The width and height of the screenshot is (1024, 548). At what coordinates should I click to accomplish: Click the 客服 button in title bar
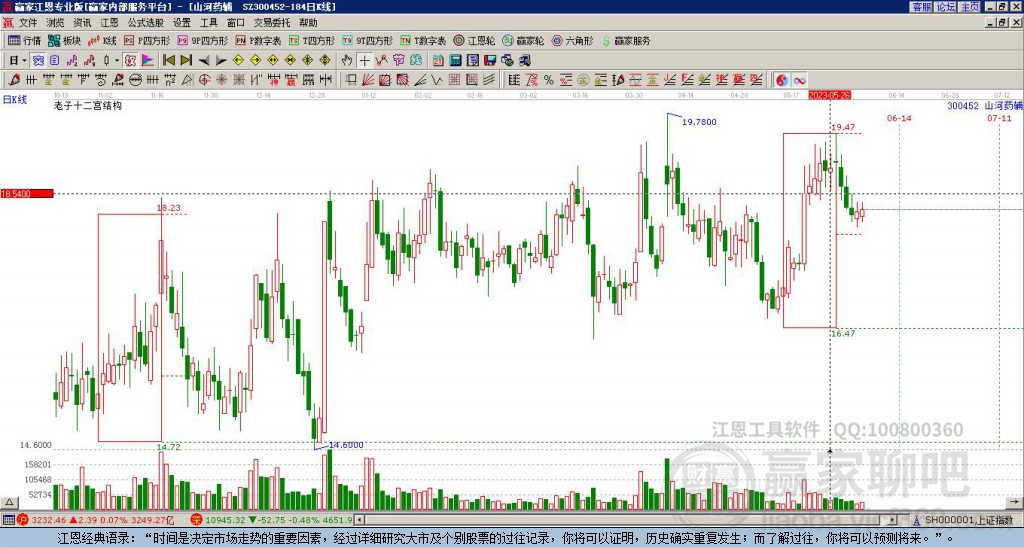click(921, 7)
